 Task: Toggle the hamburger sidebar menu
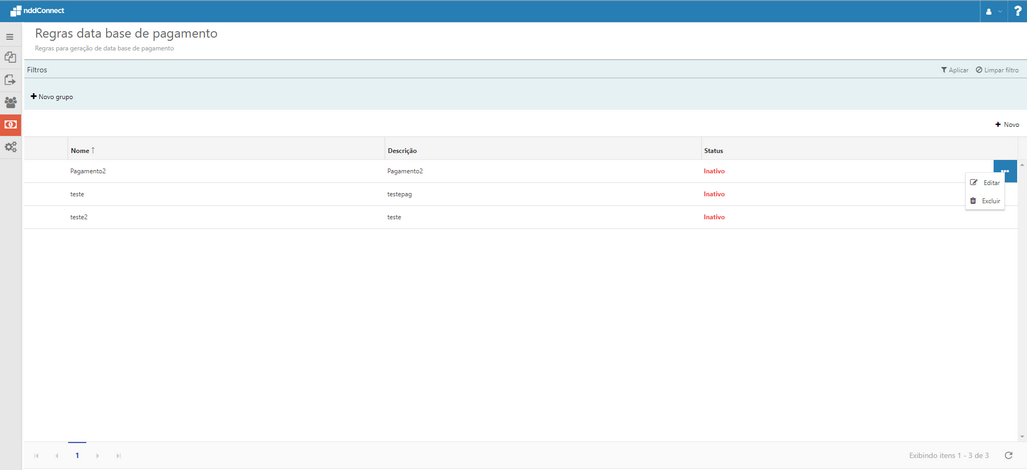pyautogui.click(x=10, y=37)
